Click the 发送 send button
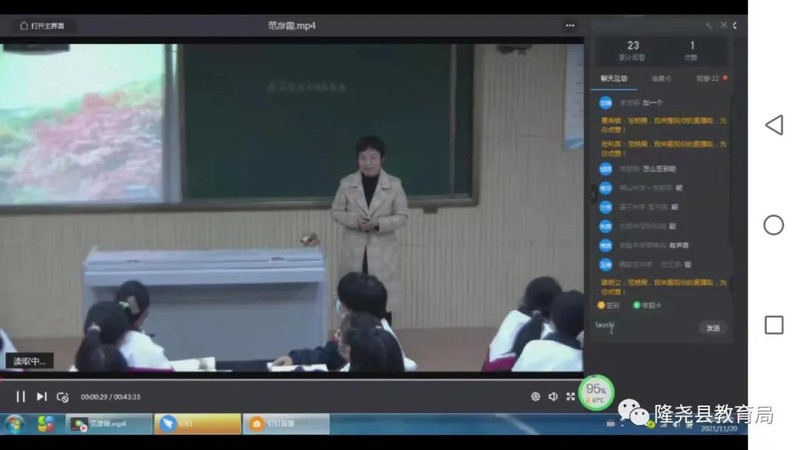800x450 pixels. [713, 328]
